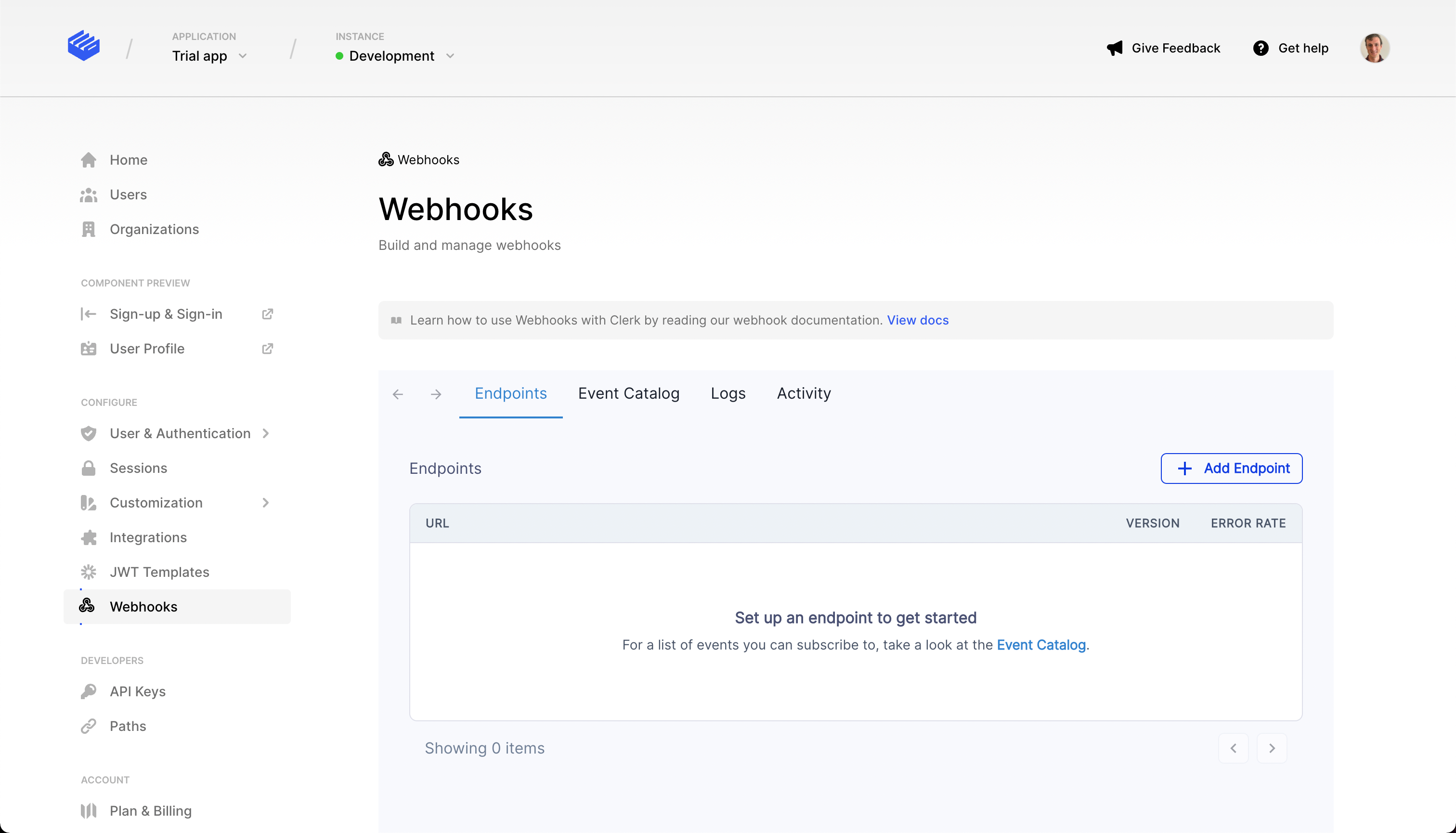Open the Development instance dropdown
1456x833 pixels.
(395, 56)
